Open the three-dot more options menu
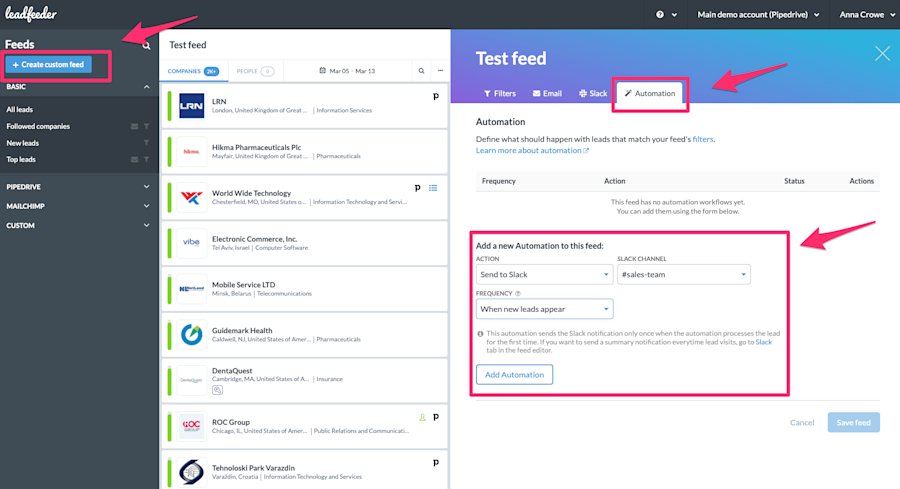 coord(440,71)
